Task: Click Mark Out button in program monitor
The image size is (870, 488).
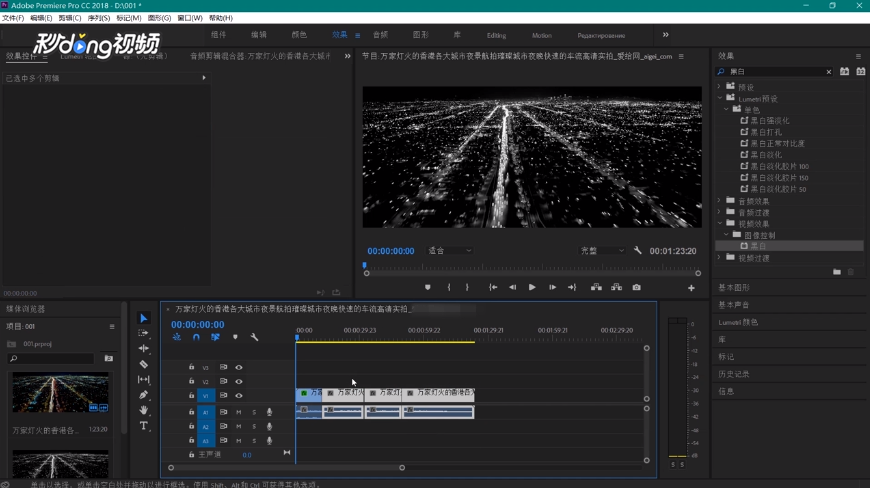Action: pos(467,287)
